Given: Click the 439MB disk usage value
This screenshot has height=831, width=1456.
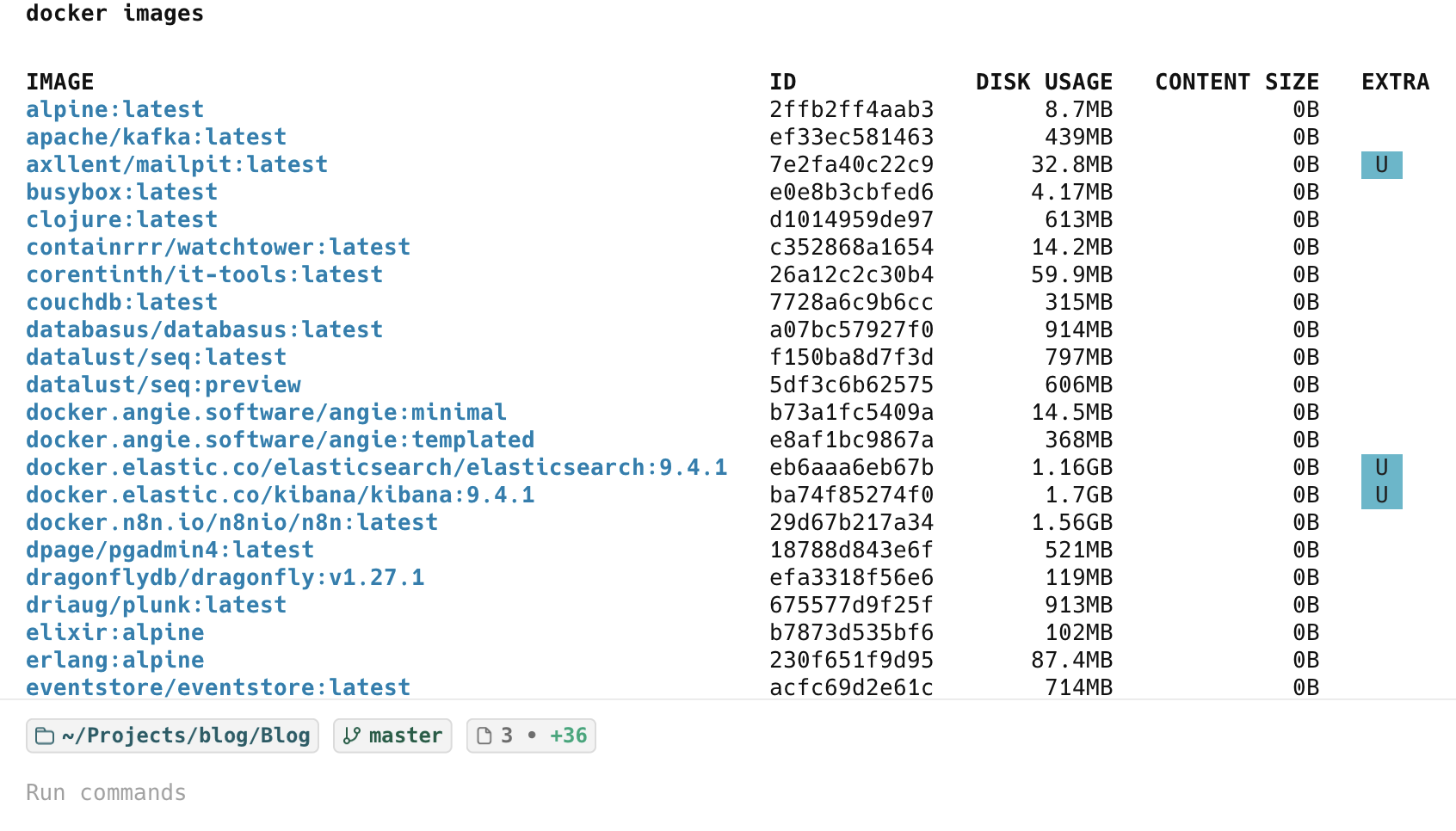Looking at the screenshot, I should [1079, 138].
